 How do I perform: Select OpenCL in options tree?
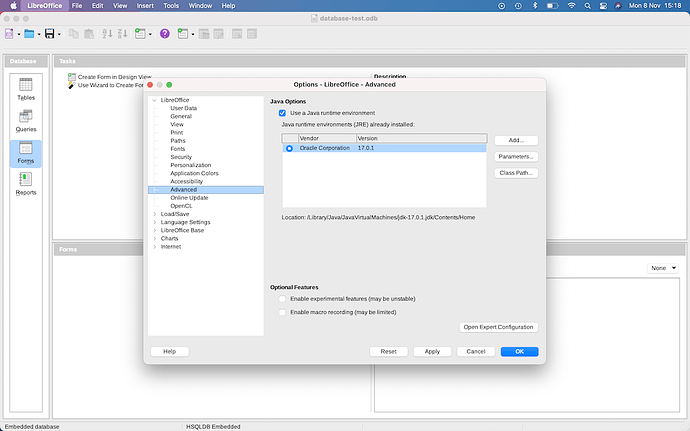click(x=181, y=206)
